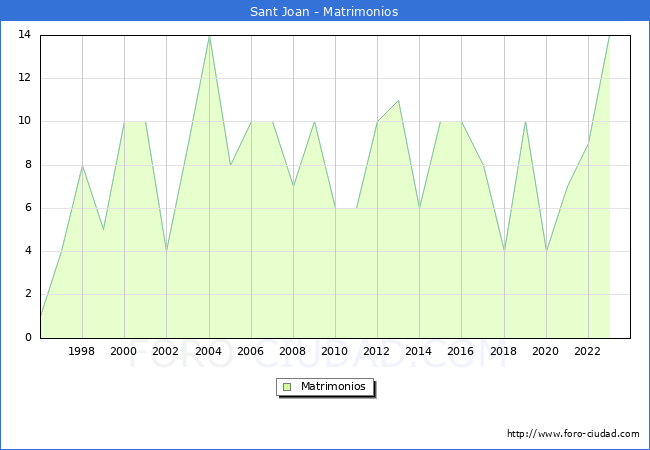Click the y-axis label 6

tap(28, 208)
